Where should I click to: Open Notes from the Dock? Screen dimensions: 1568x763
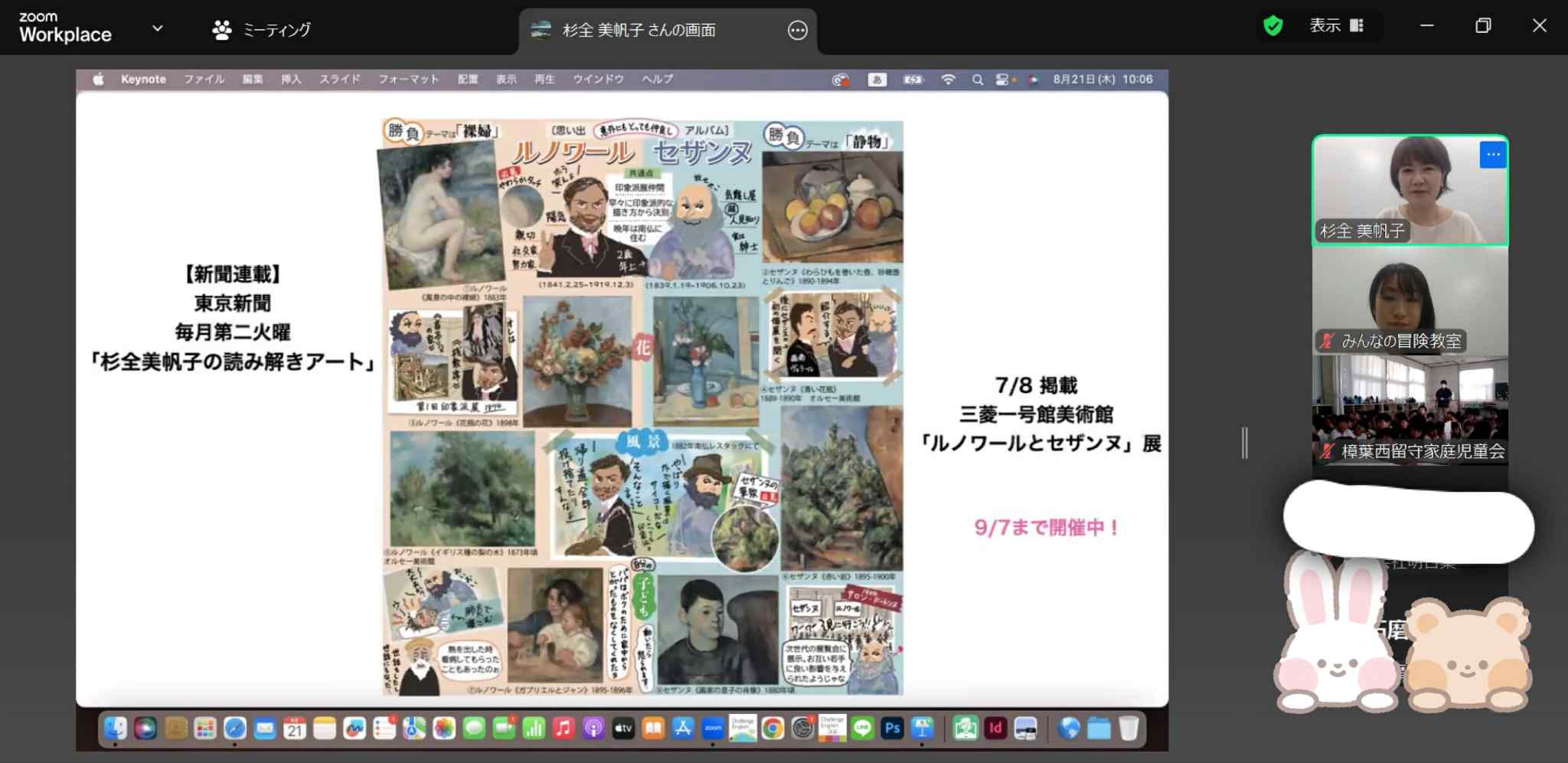pyautogui.click(x=324, y=728)
